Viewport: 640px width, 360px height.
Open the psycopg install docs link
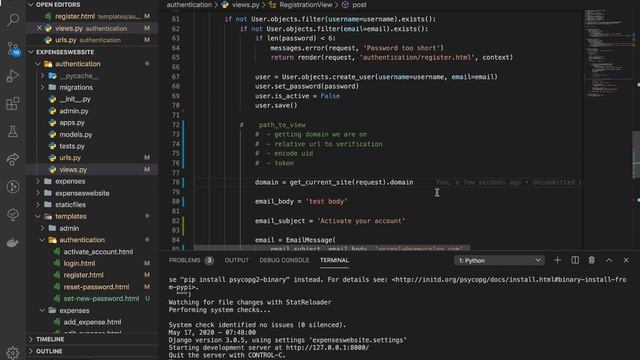pos(509,280)
